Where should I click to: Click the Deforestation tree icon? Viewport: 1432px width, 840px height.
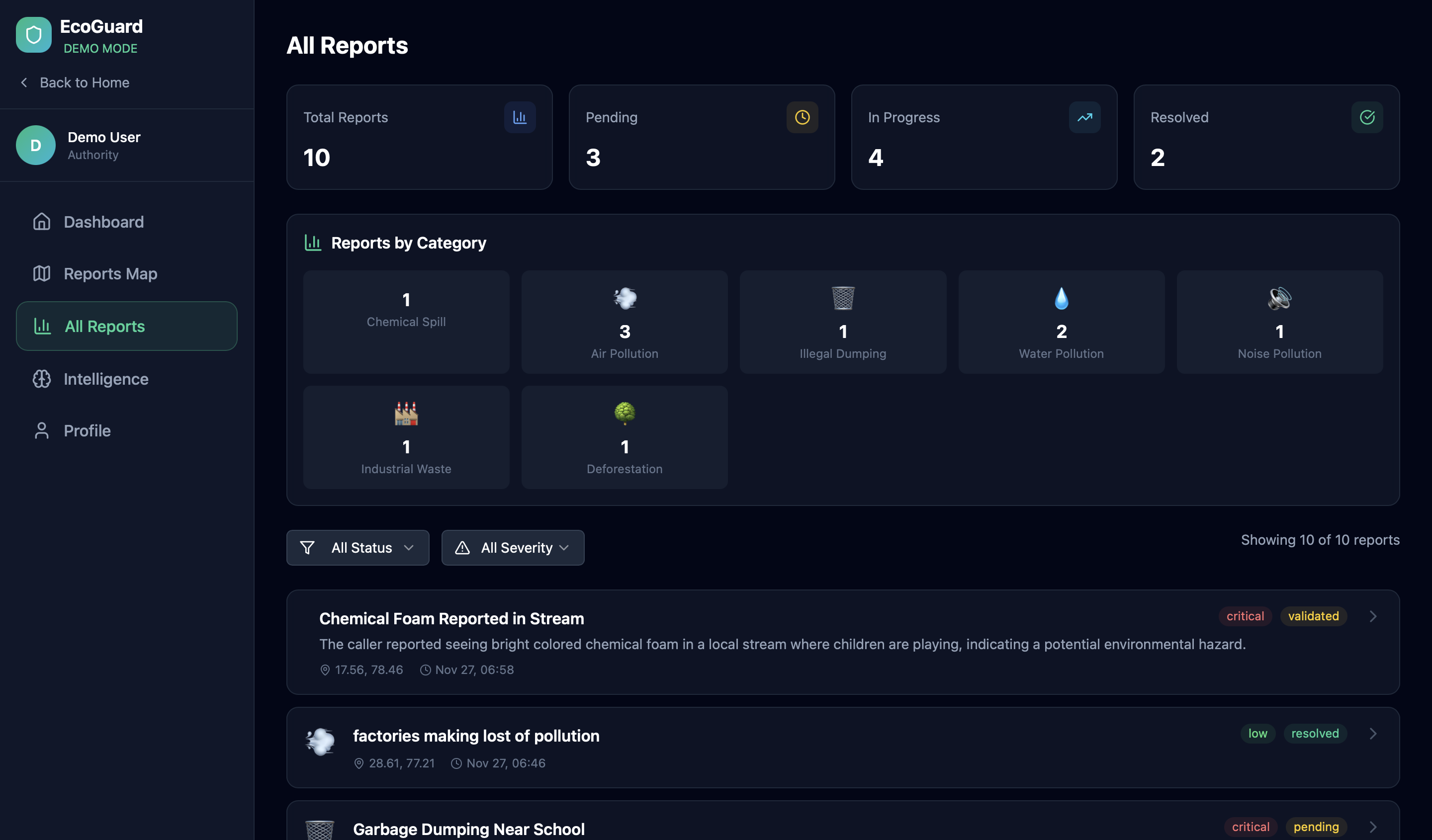pyautogui.click(x=625, y=414)
